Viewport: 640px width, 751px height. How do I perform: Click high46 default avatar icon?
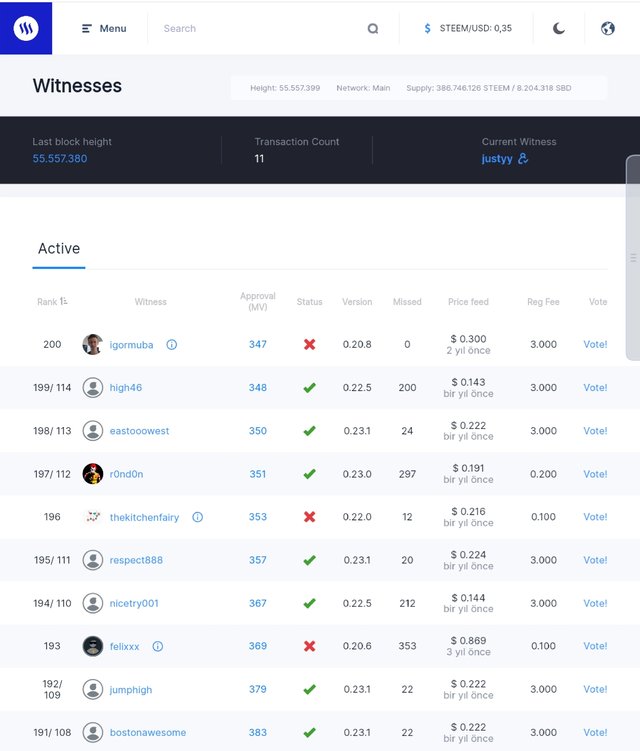click(92, 387)
